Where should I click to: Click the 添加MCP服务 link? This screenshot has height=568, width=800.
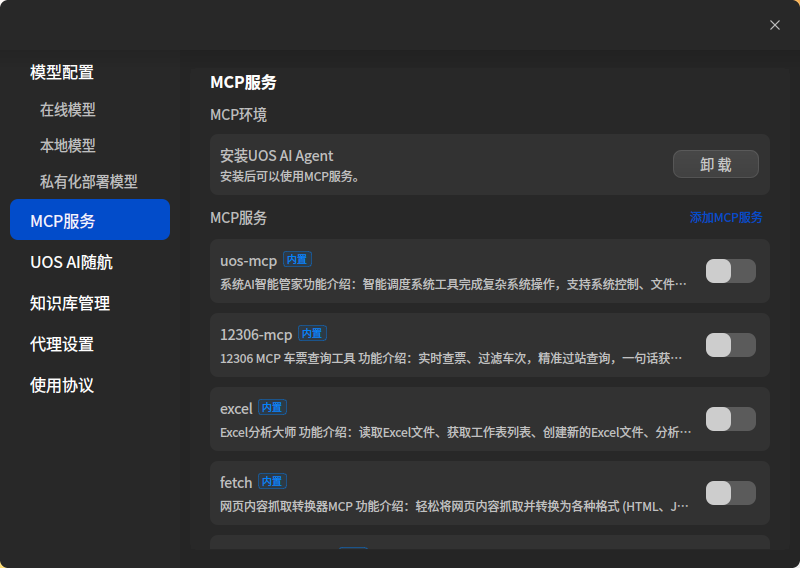tap(726, 217)
